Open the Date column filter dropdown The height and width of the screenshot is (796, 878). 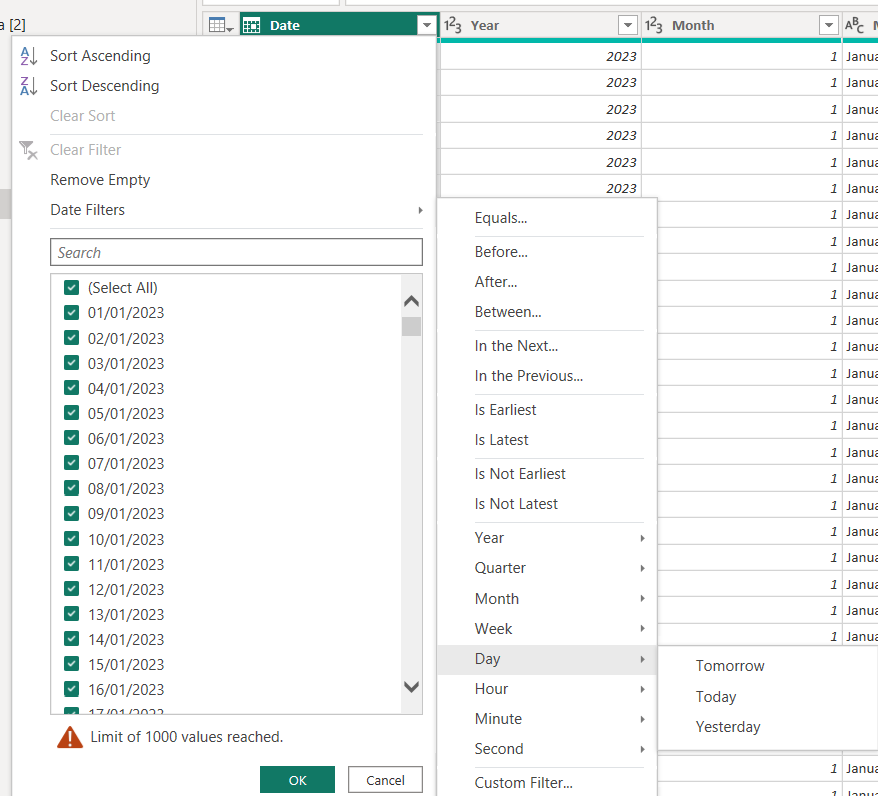tap(427, 25)
